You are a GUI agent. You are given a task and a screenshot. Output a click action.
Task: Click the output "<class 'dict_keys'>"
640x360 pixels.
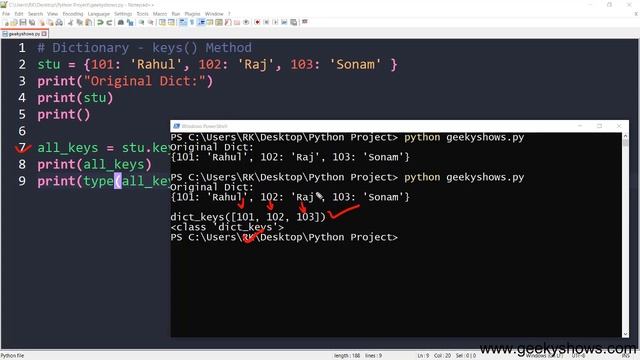tap(227, 227)
